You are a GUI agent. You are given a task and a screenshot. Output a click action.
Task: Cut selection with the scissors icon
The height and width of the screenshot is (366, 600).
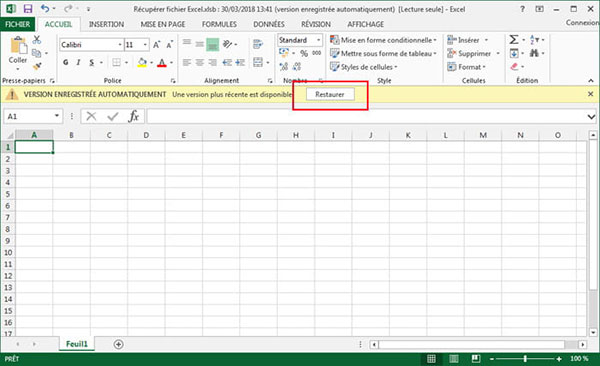coord(37,39)
